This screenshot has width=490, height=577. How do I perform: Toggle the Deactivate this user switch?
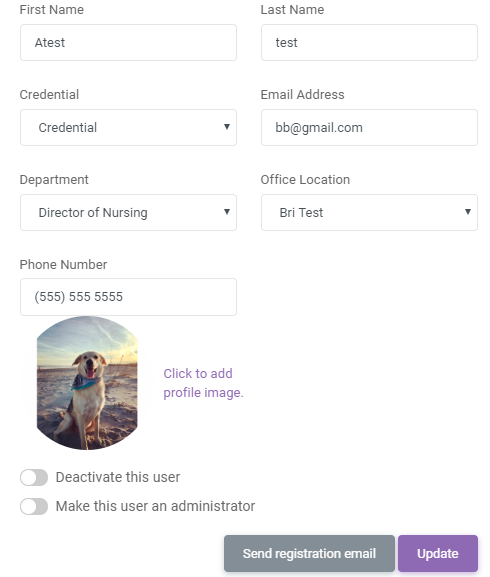point(34,477)
